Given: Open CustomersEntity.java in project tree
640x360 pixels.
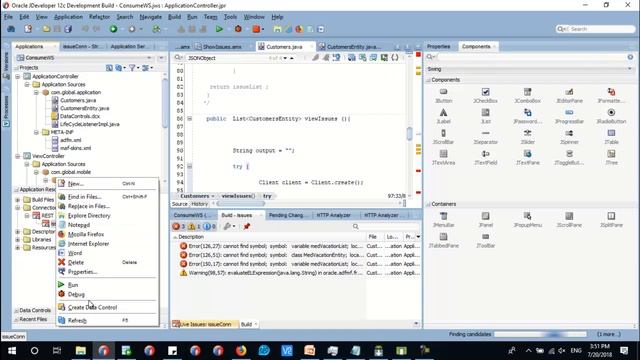Looking at the screenshot, I should click(x=84, y=108).
